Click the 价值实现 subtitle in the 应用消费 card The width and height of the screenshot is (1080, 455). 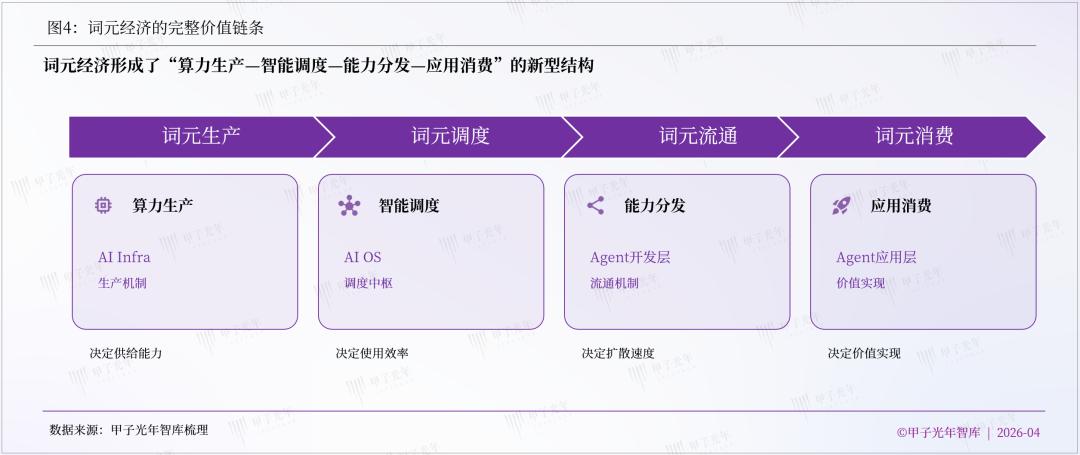(860, 283)
